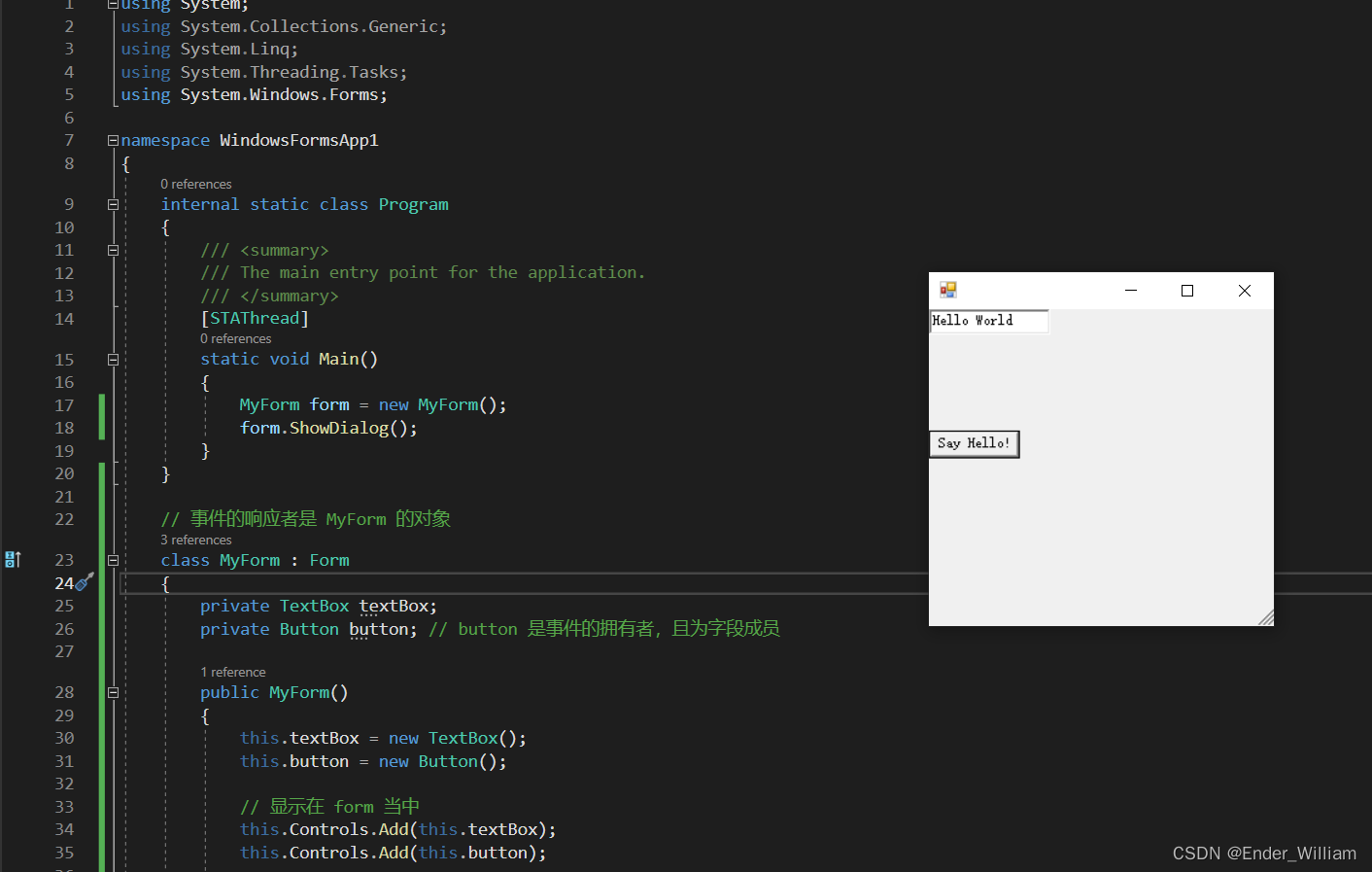Fold the MyForm() constructor block
The height and width of the screenshot is (872, 1372).
(x=113, y=693)
